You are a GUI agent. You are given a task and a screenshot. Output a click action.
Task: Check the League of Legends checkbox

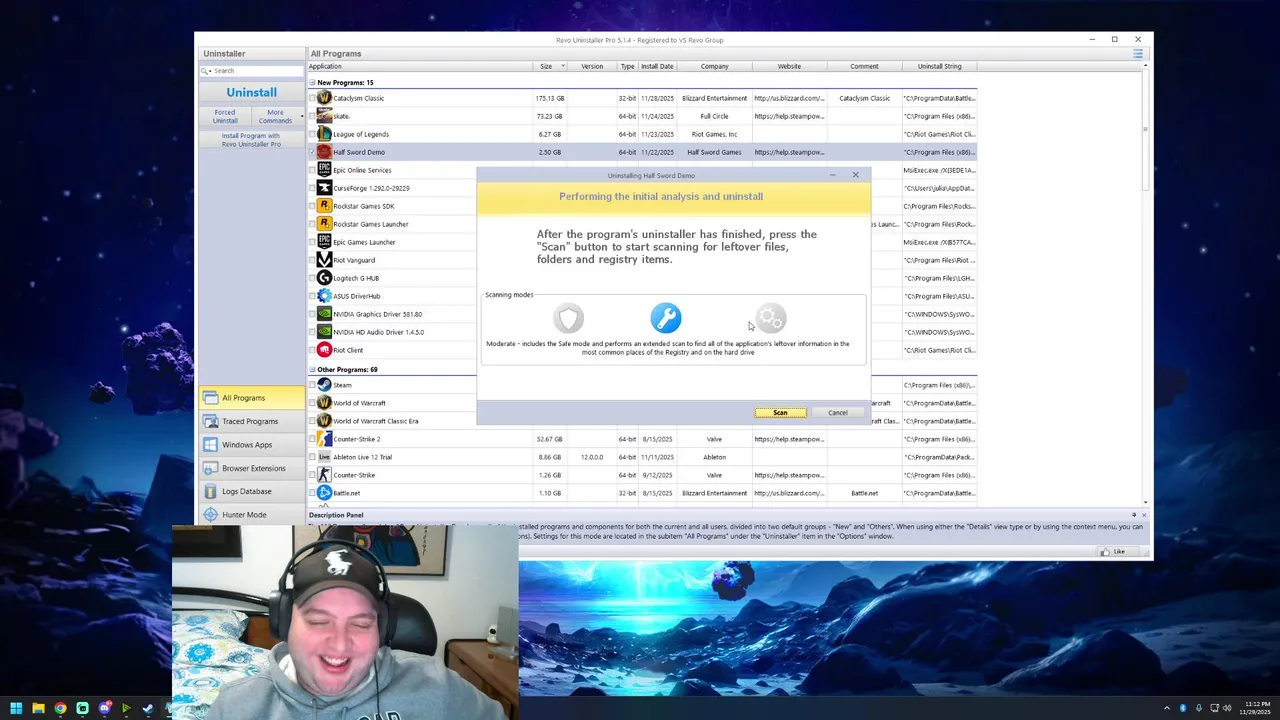[x=312, y=134]
